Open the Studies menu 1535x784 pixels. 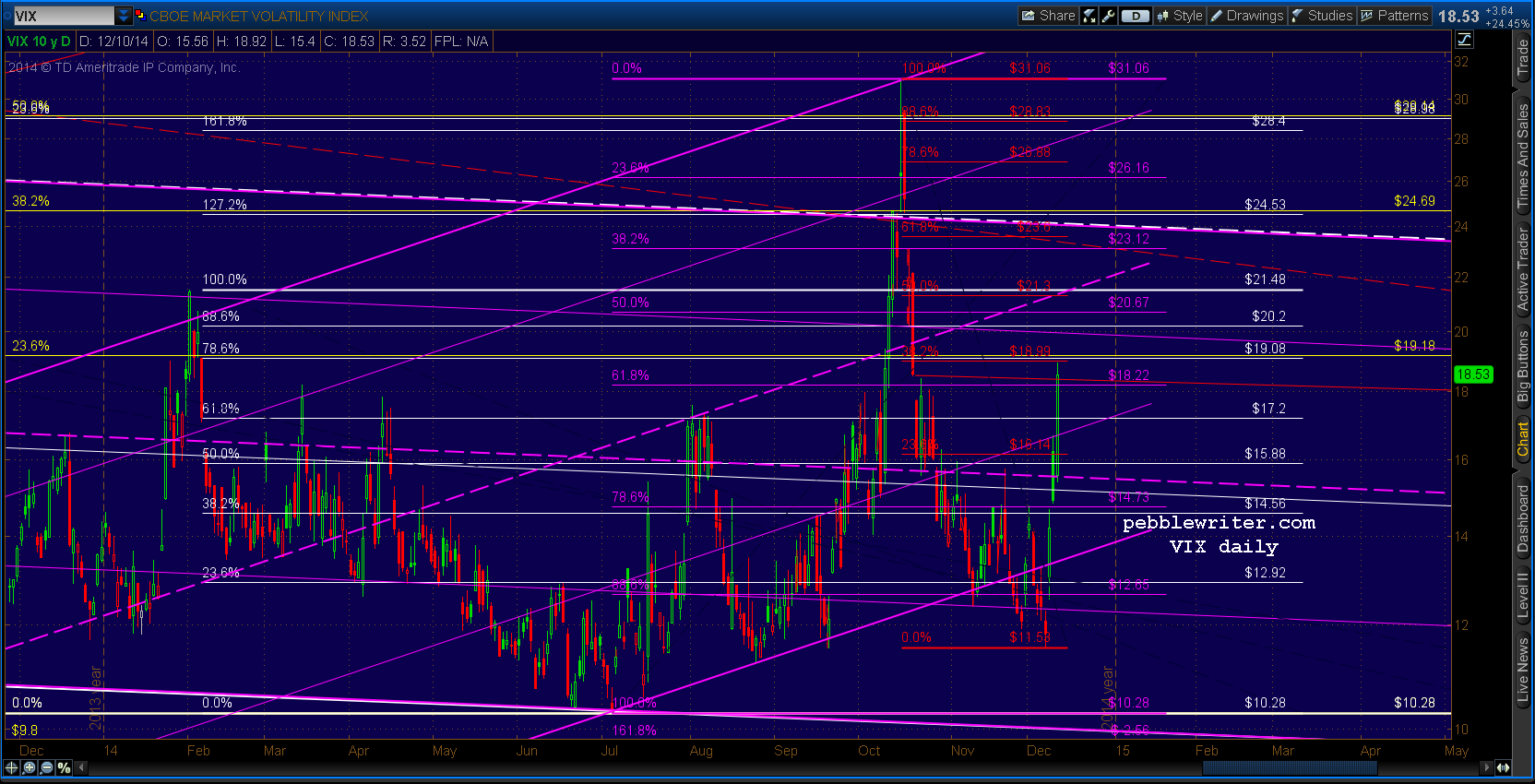tap(1322, 16)
